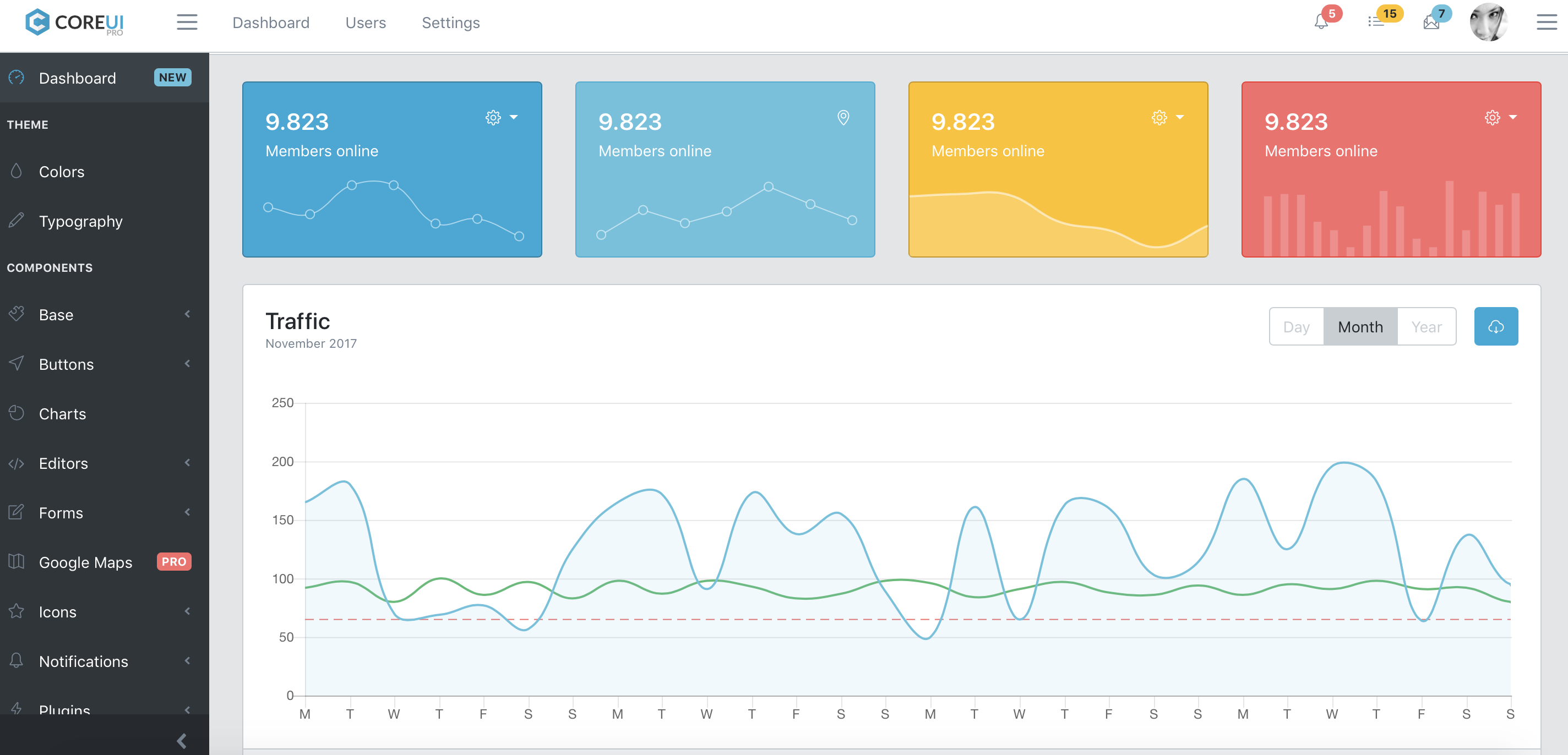Click the location pin icon on light blue card
Image resolution: width=1568 pixels, height=755 pixels.
click(x=843, y=117)
